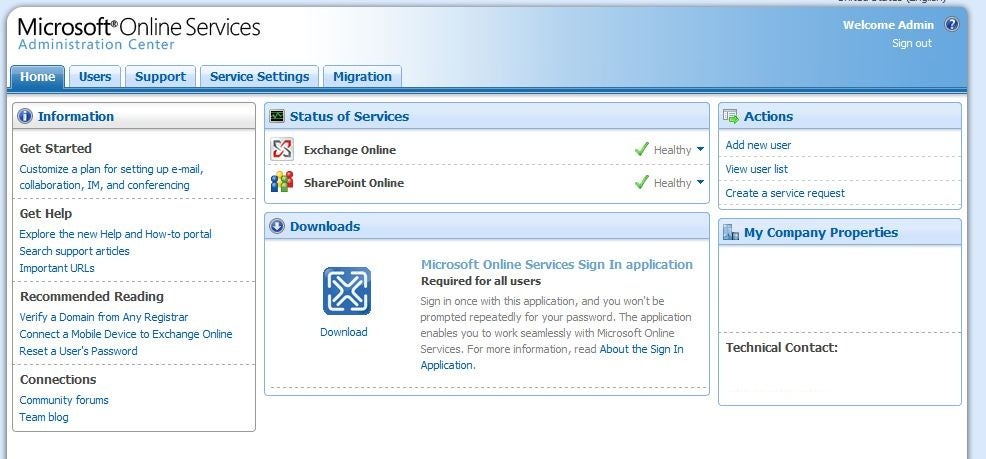Image resolution: width=986 pixels, height=459 pixels.
Task: Switch to the Home tab
Action: click(37, 77)
